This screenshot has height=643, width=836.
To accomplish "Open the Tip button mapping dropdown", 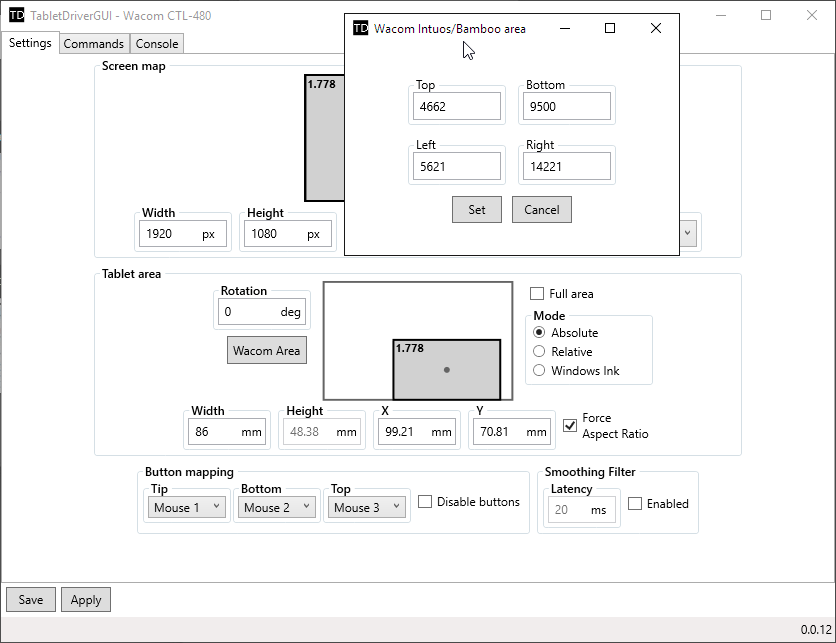I will 188,508.
